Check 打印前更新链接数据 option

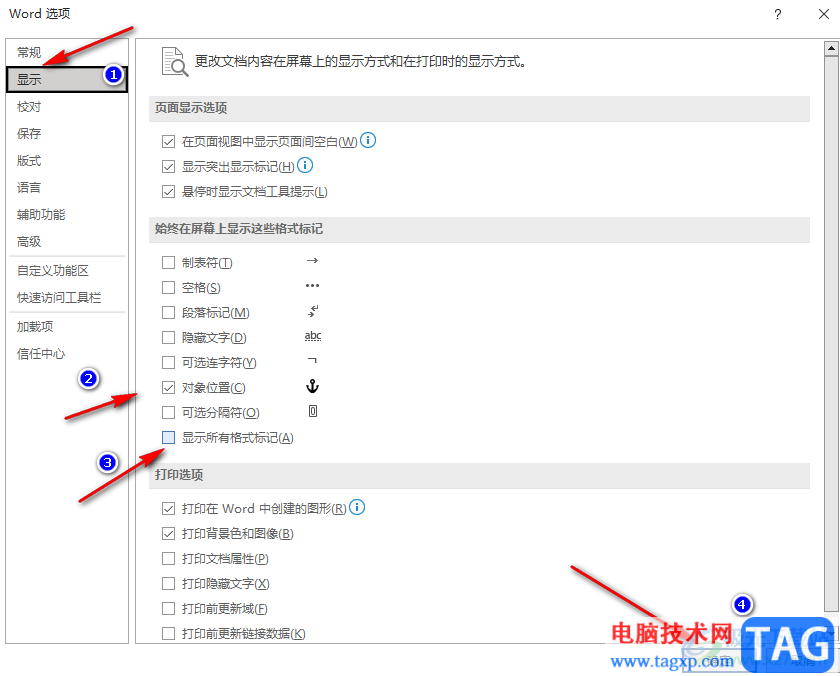(168, 634)
